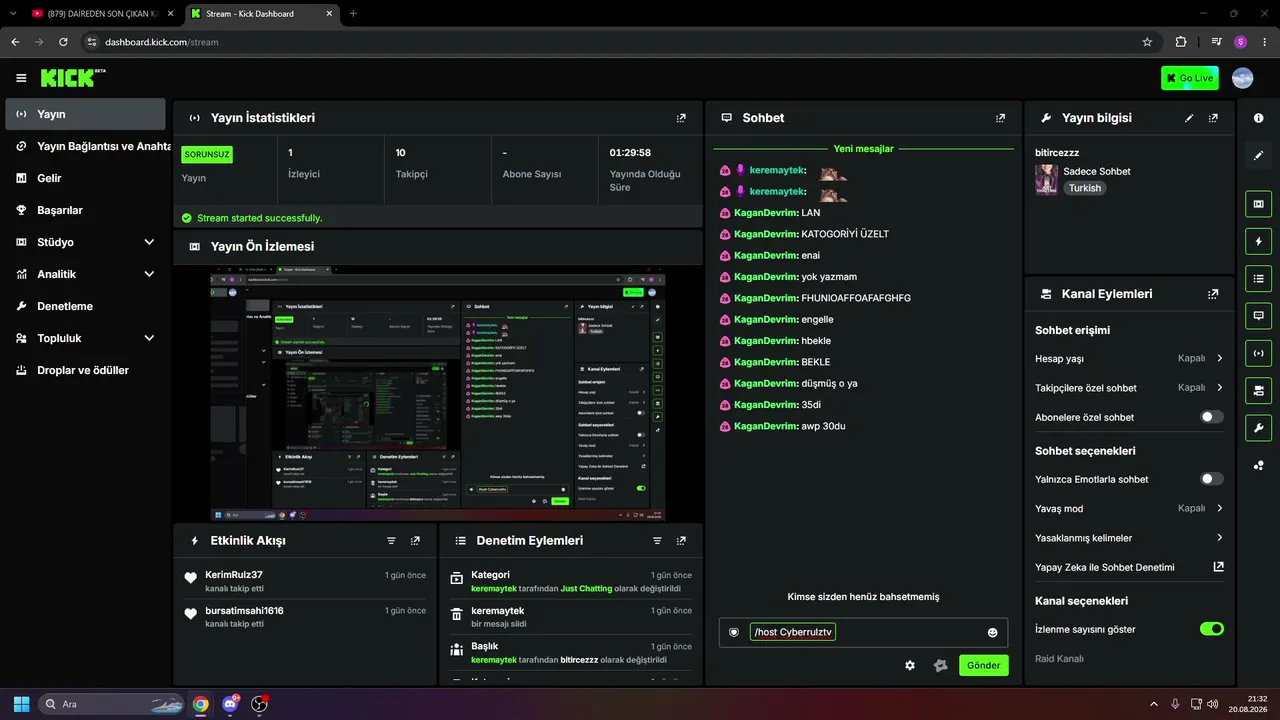Image resolution: width=1280 pixels, height=720 pixels.
Task: Click the Turkish language tag
Action: 1084,188
